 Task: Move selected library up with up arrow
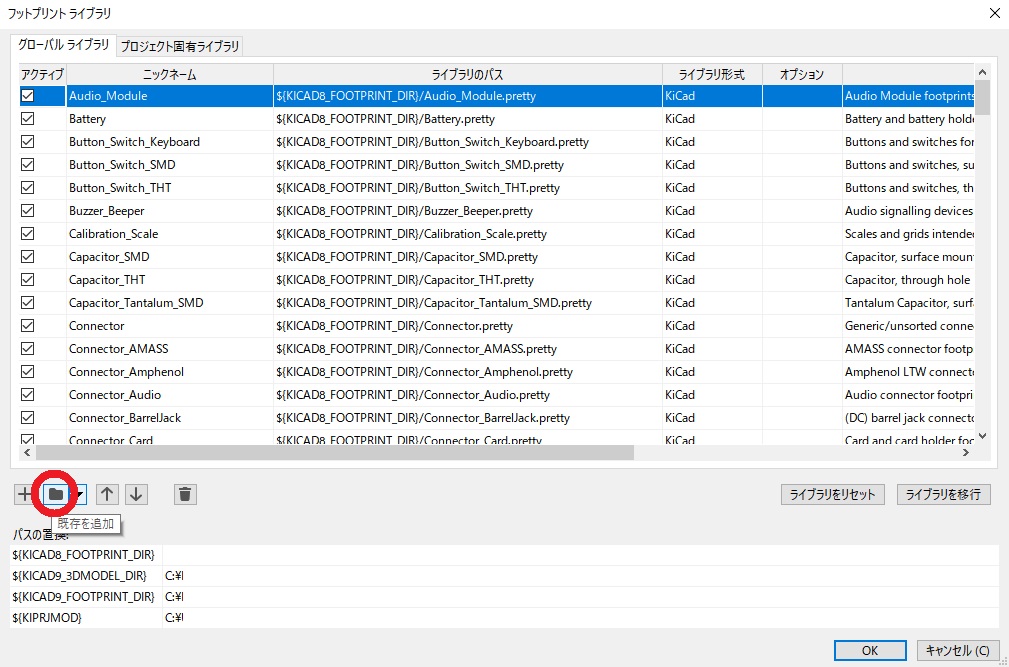click(107, 494)
